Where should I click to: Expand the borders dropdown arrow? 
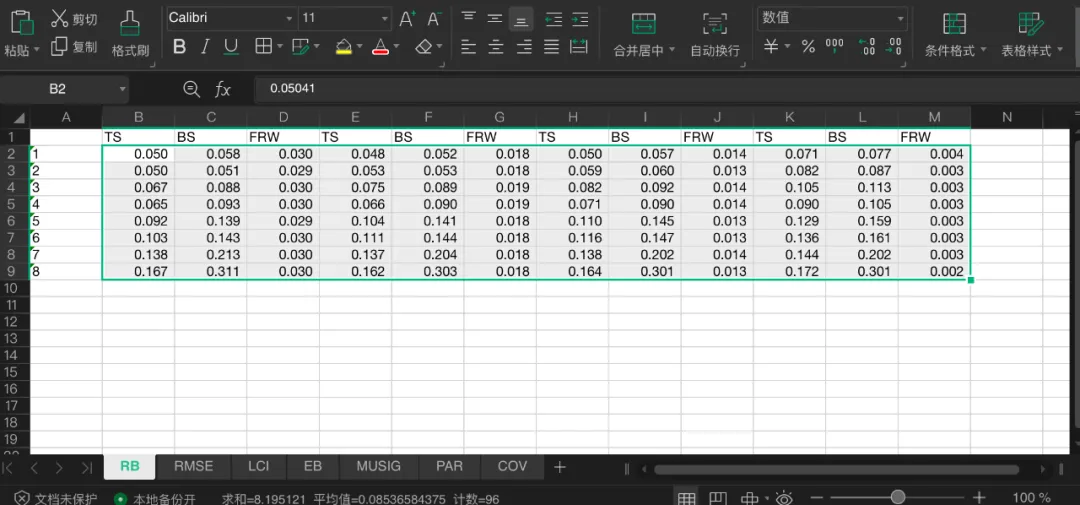coord(280,47)
